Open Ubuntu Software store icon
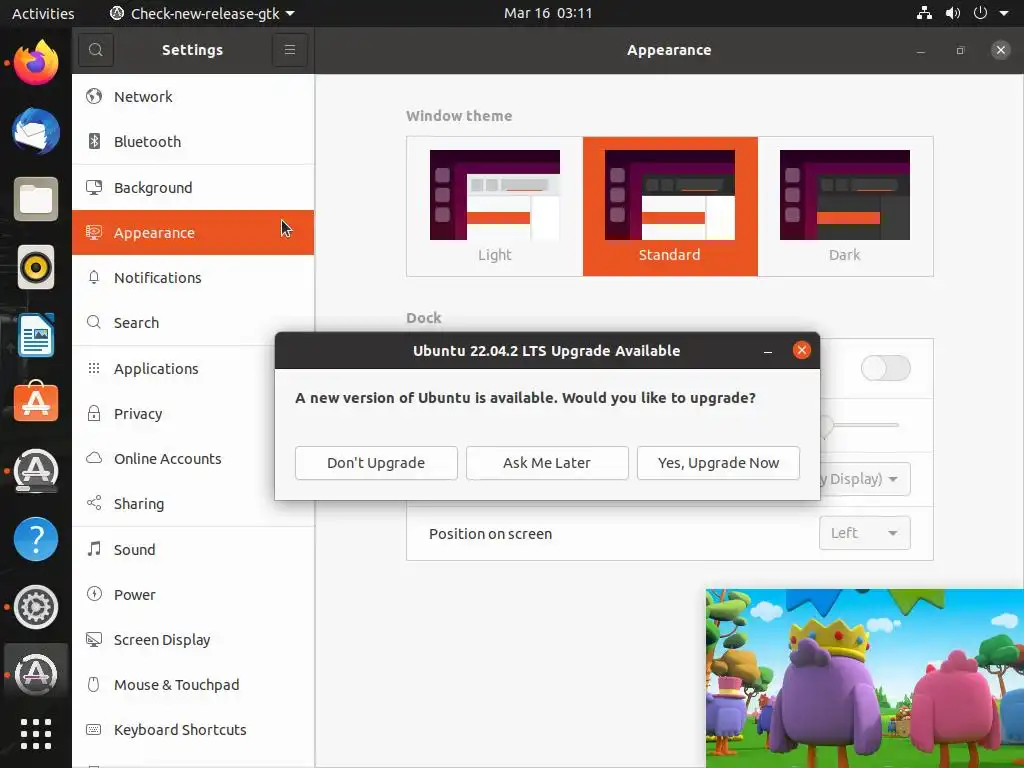The height and width of the screenshot is (768, 1024). click(36, 403)
